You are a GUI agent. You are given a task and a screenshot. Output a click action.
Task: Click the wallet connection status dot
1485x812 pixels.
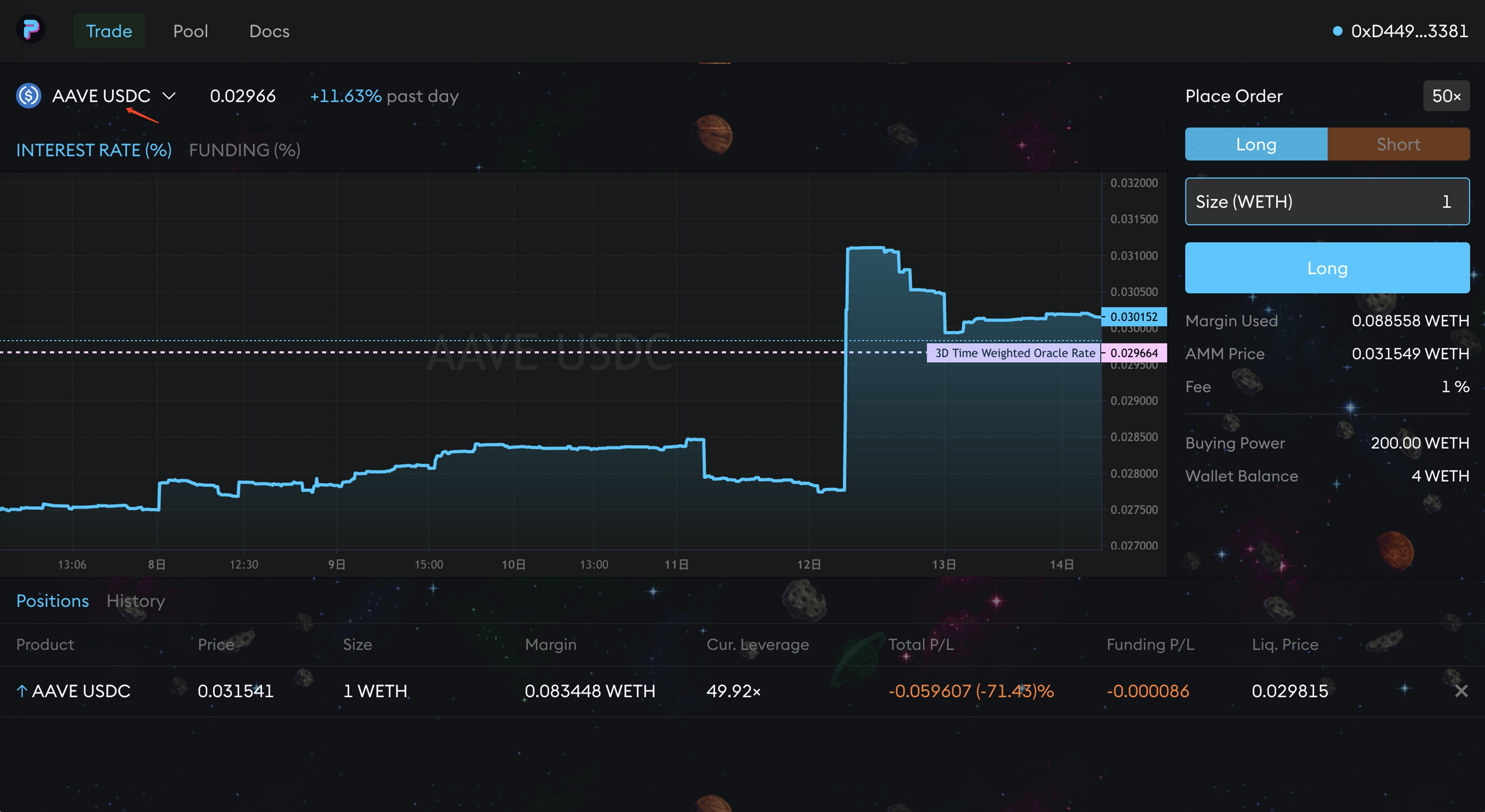click(x=1337, y=31)
